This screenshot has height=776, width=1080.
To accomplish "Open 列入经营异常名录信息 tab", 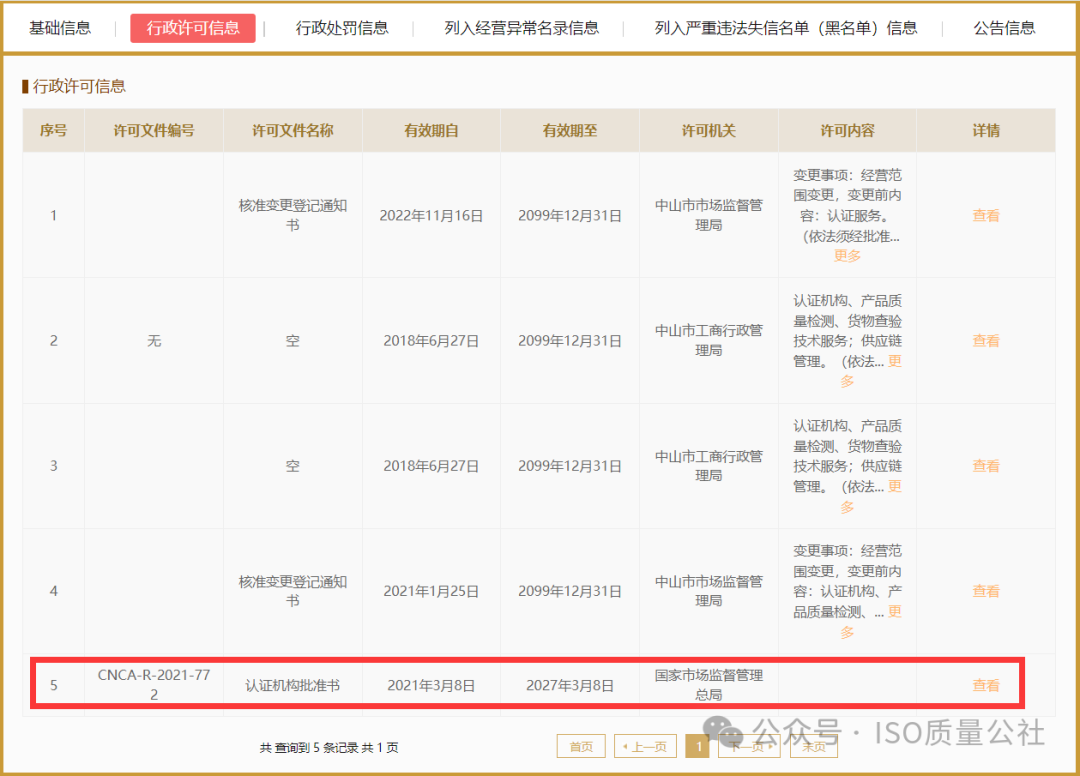I will coord(521,28).
